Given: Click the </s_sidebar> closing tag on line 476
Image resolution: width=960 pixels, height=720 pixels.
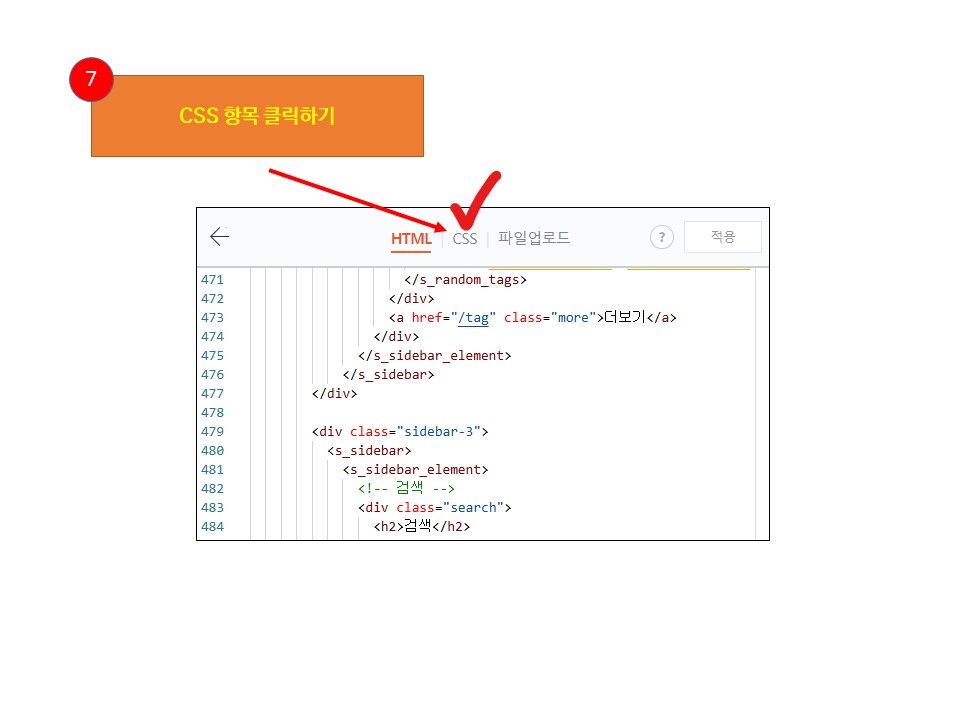Looking at the screenshot, I should tap(388, 375).
